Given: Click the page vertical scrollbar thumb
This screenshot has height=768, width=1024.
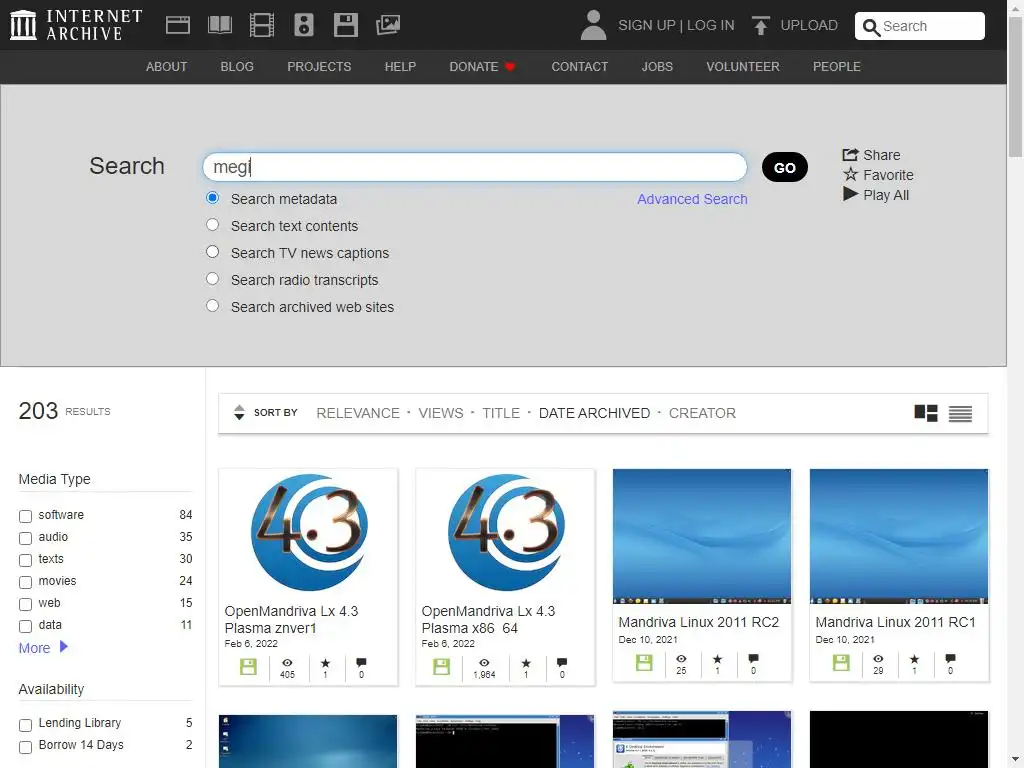Looking at the screenshot, I should 1016,87.
